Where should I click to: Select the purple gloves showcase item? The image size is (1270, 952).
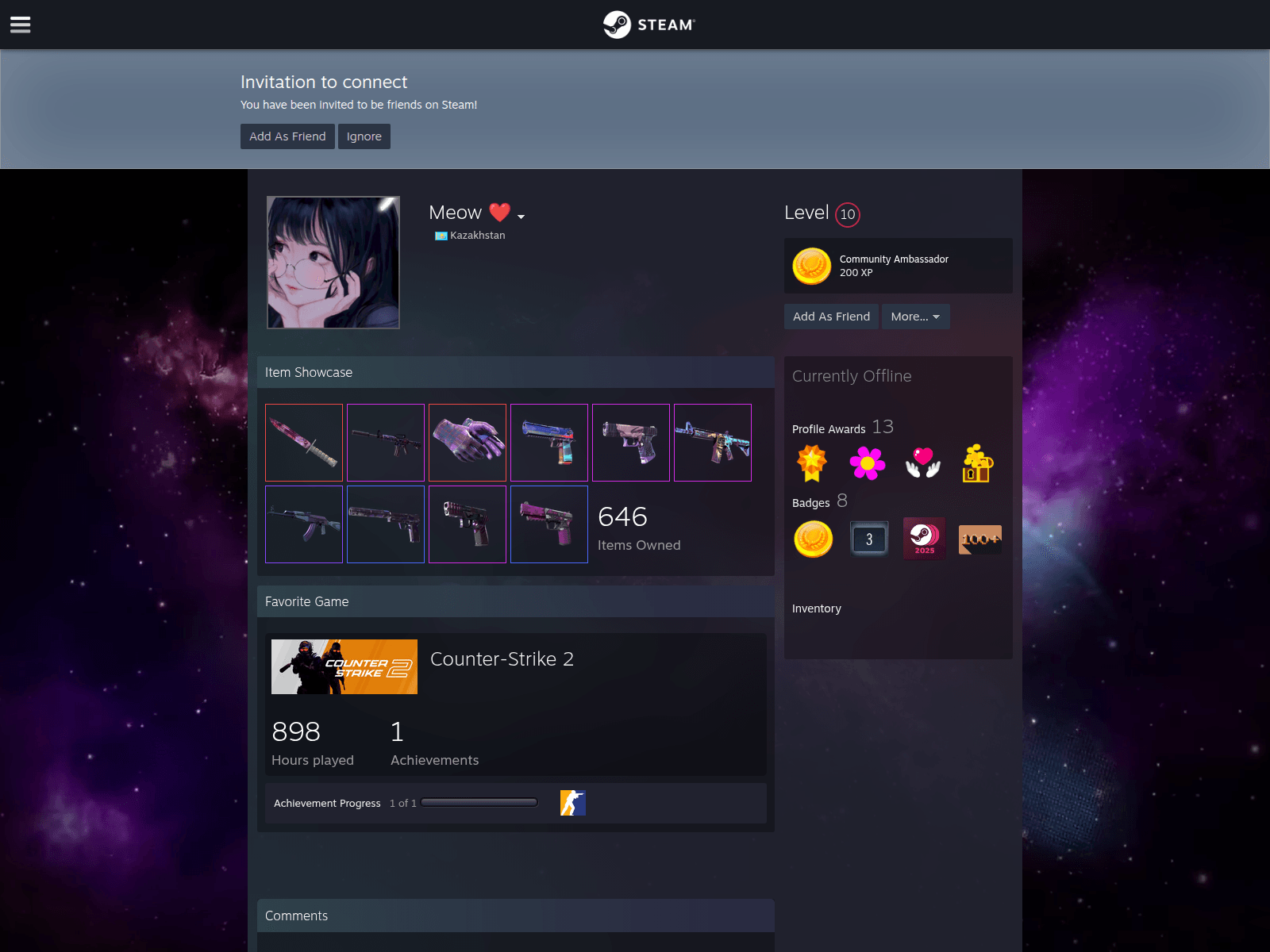468,443
